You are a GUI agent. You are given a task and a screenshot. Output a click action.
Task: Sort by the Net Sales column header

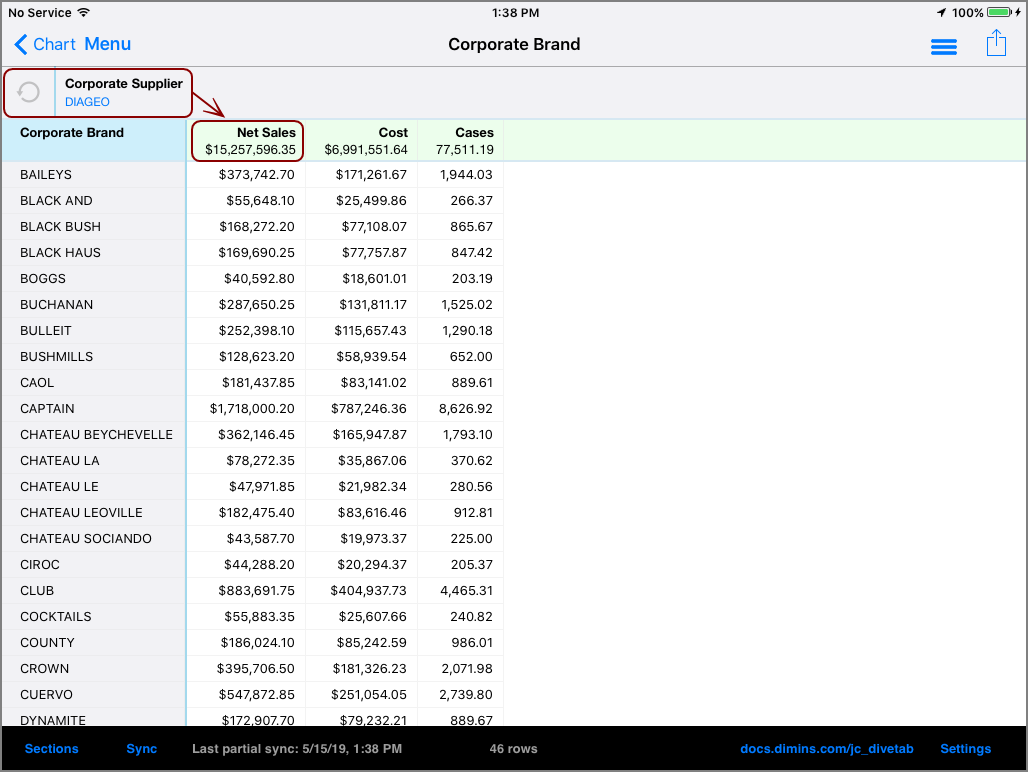(248, 141)
